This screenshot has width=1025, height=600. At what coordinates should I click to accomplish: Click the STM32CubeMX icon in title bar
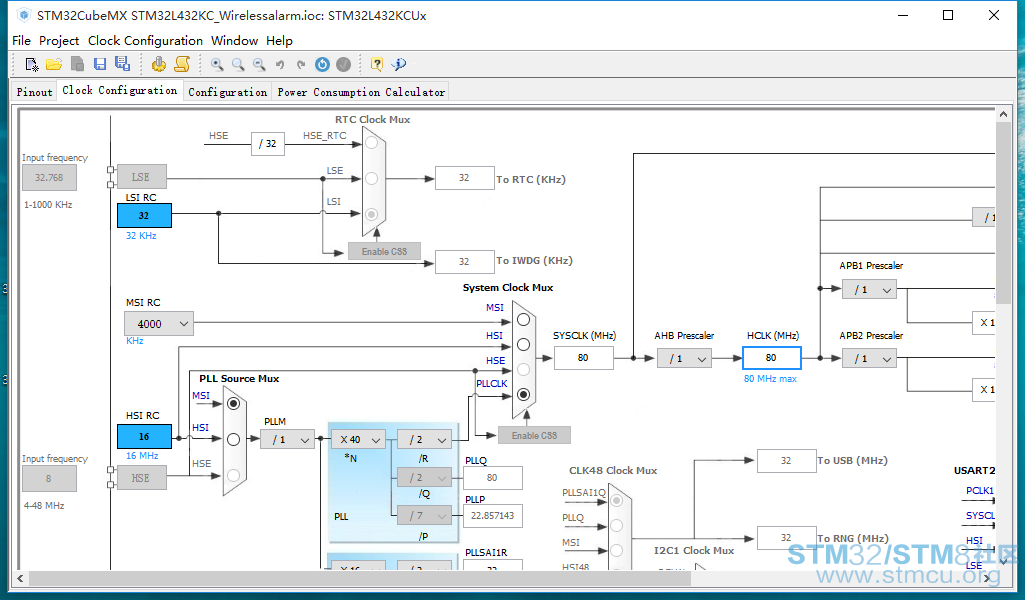(x=24, y=15)
